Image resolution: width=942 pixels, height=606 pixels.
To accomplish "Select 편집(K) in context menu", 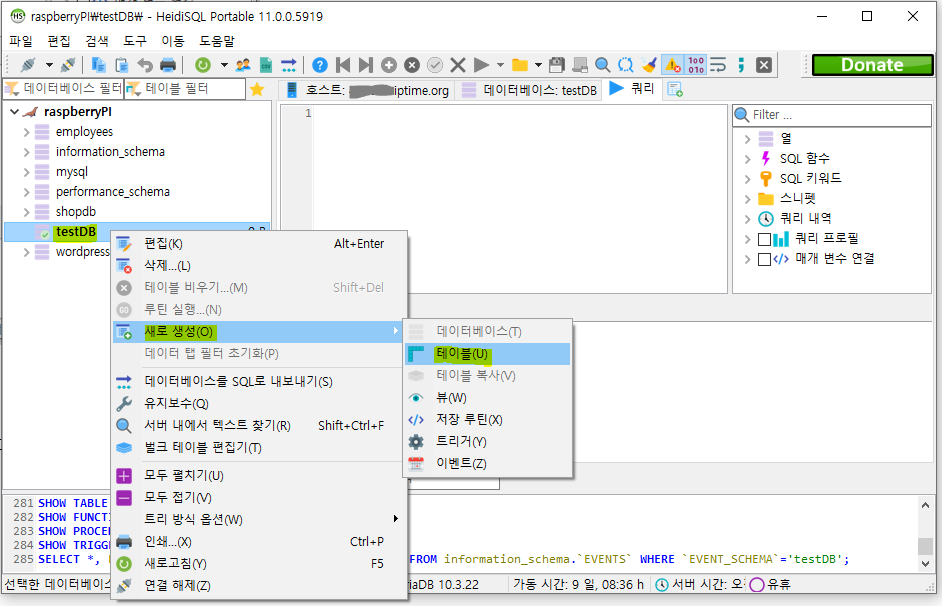I will [260, 244].
